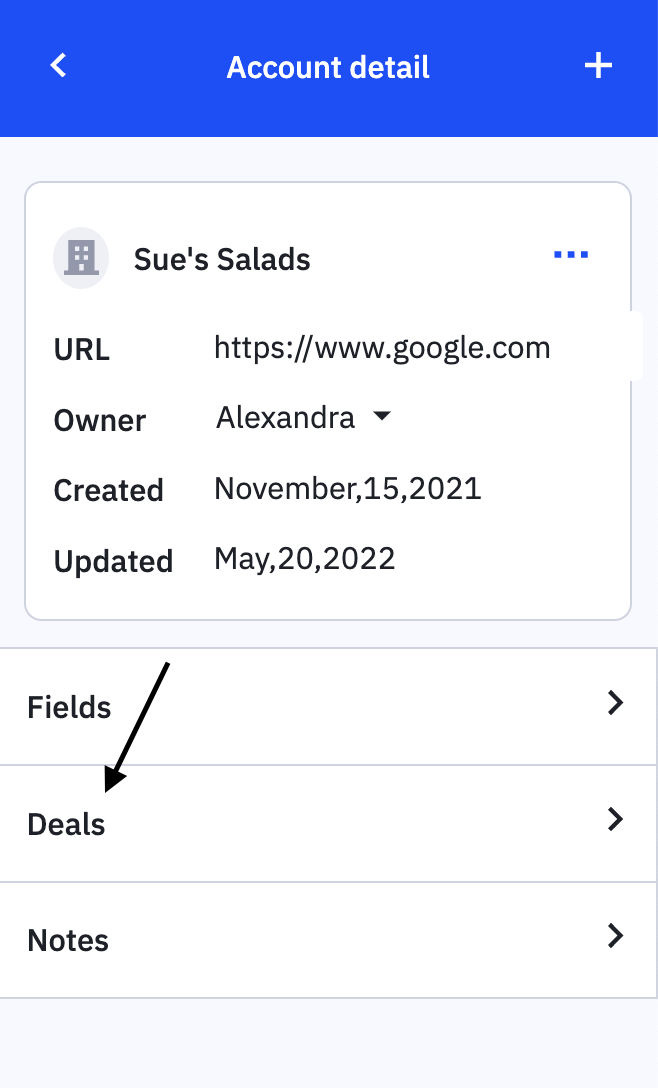Select the owner name Alexandra
The height and width of the screenshot is (1088, 658).
click(x=286, y=417)
